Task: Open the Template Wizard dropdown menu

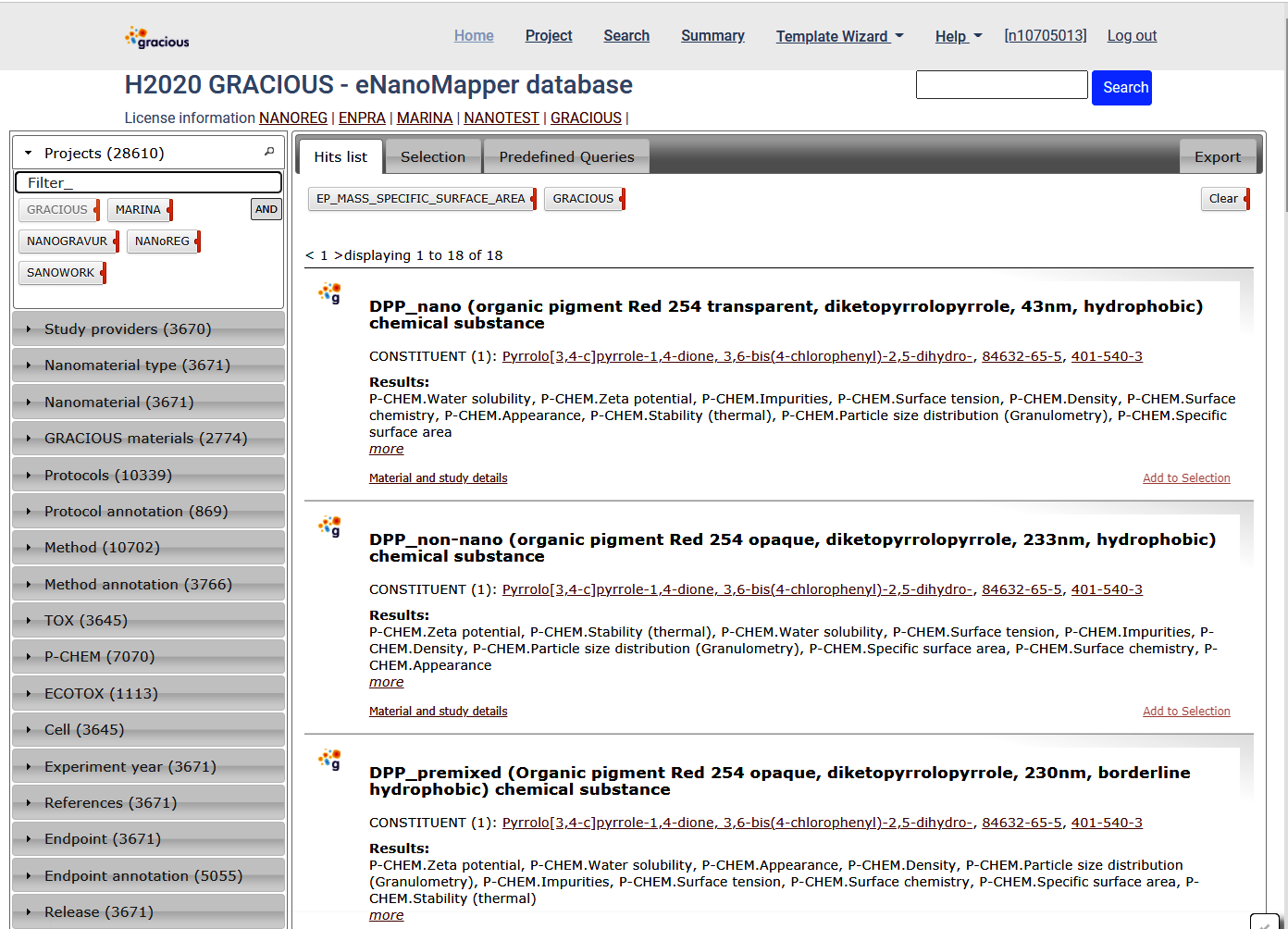Action: click(839, 36)
